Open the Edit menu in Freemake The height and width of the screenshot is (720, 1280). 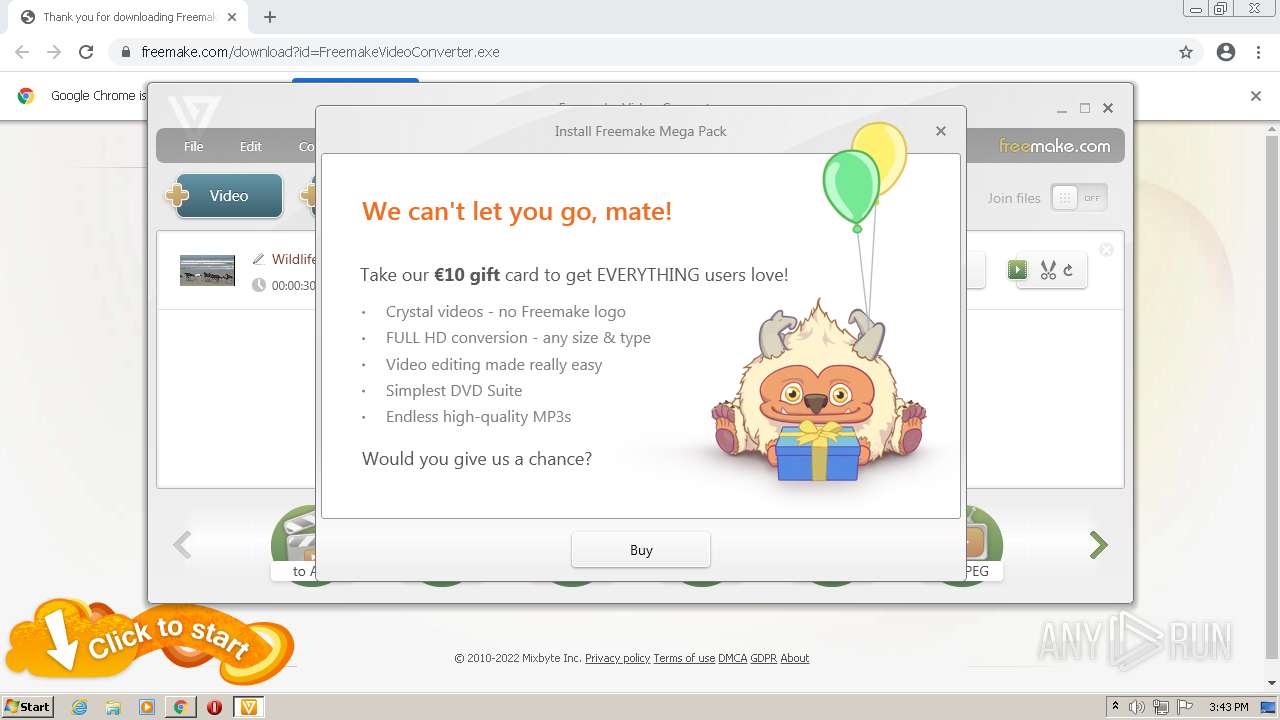point(250,146)
